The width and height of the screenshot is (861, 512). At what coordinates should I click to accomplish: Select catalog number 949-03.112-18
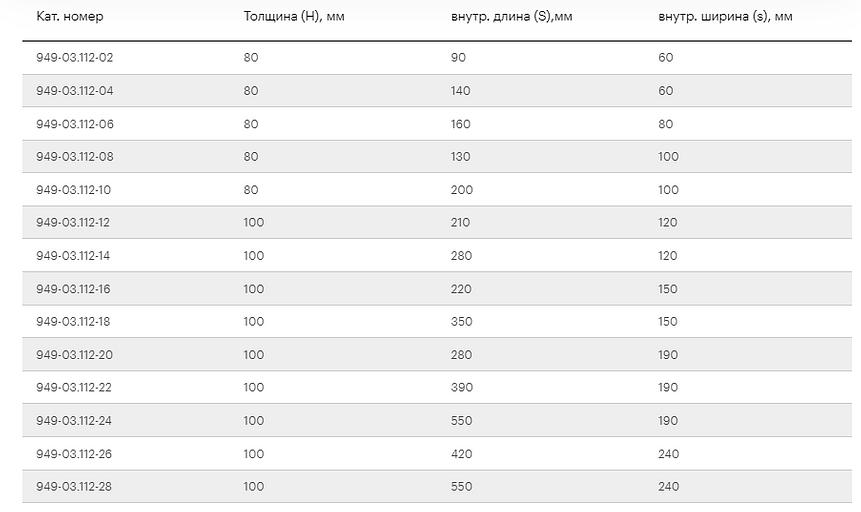[x=74, y=322]
